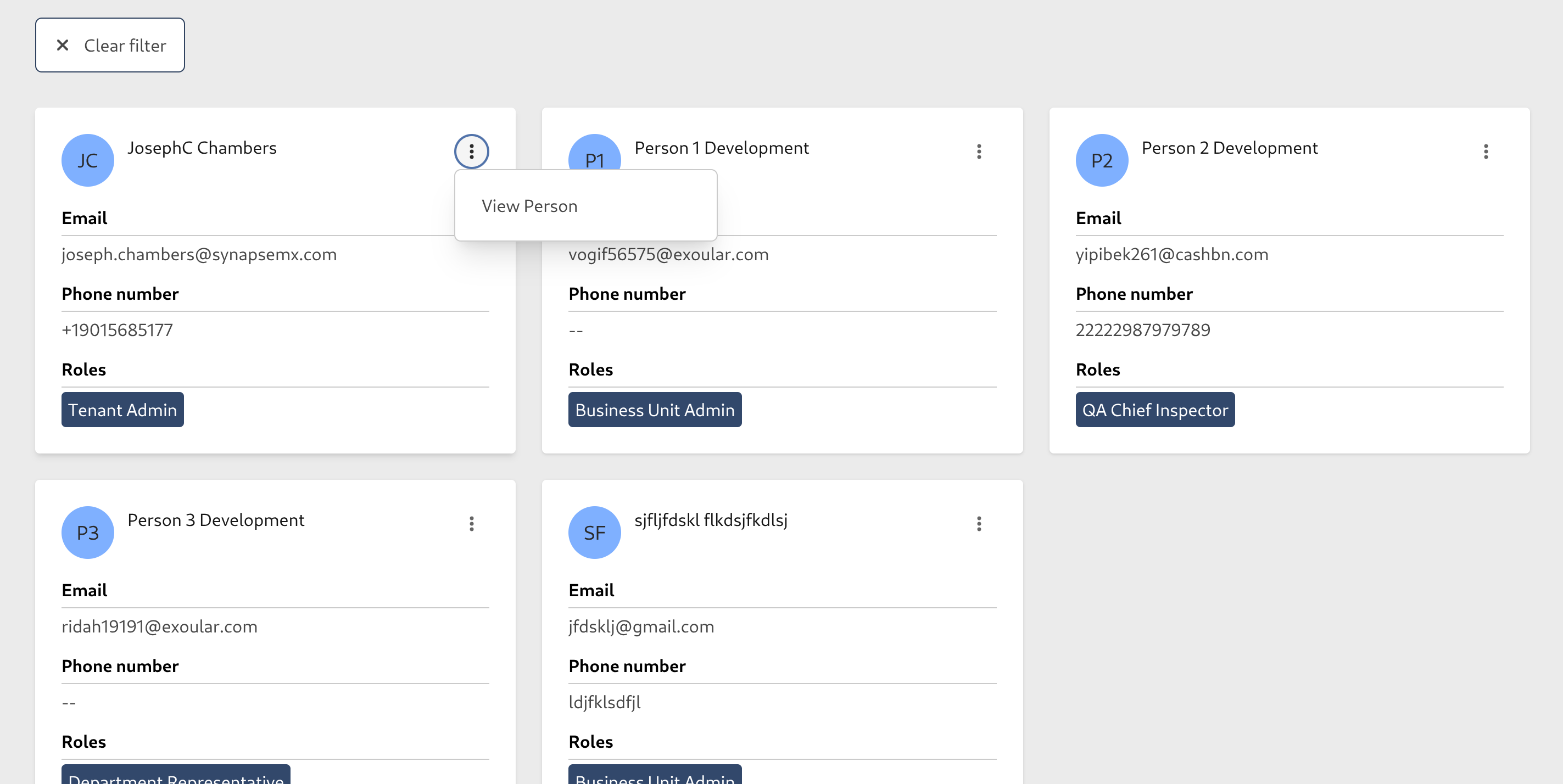Select the P1 avatar circle
Screen dimensions: 1563x784
595,159
